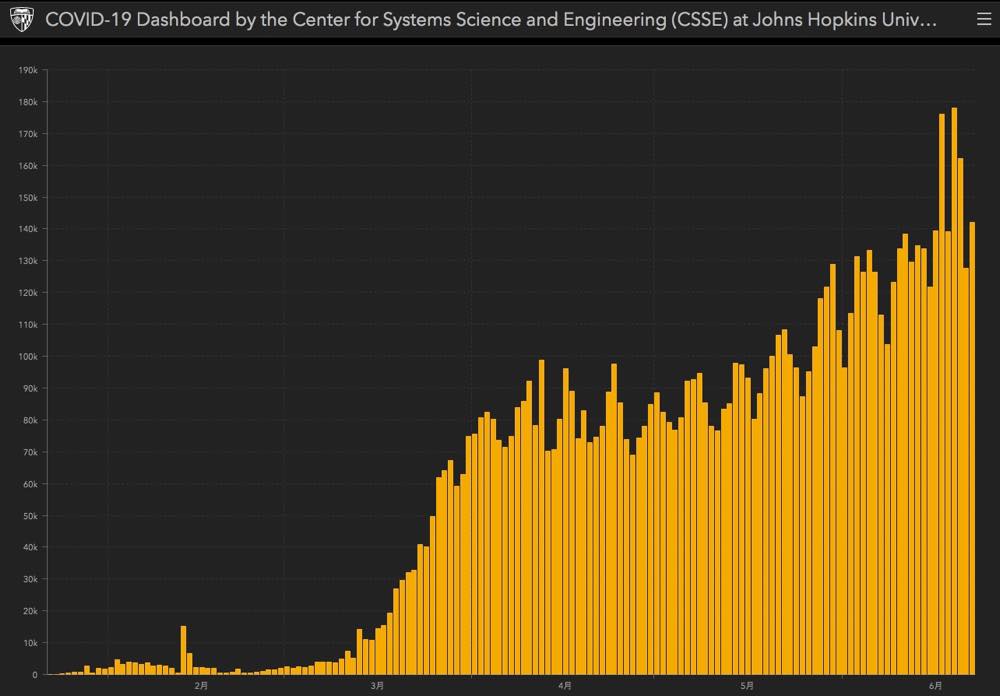This screenshot has width=1000, height=696.
Task: Select the last bar at about 142k
Action: [x=973, y=448]
